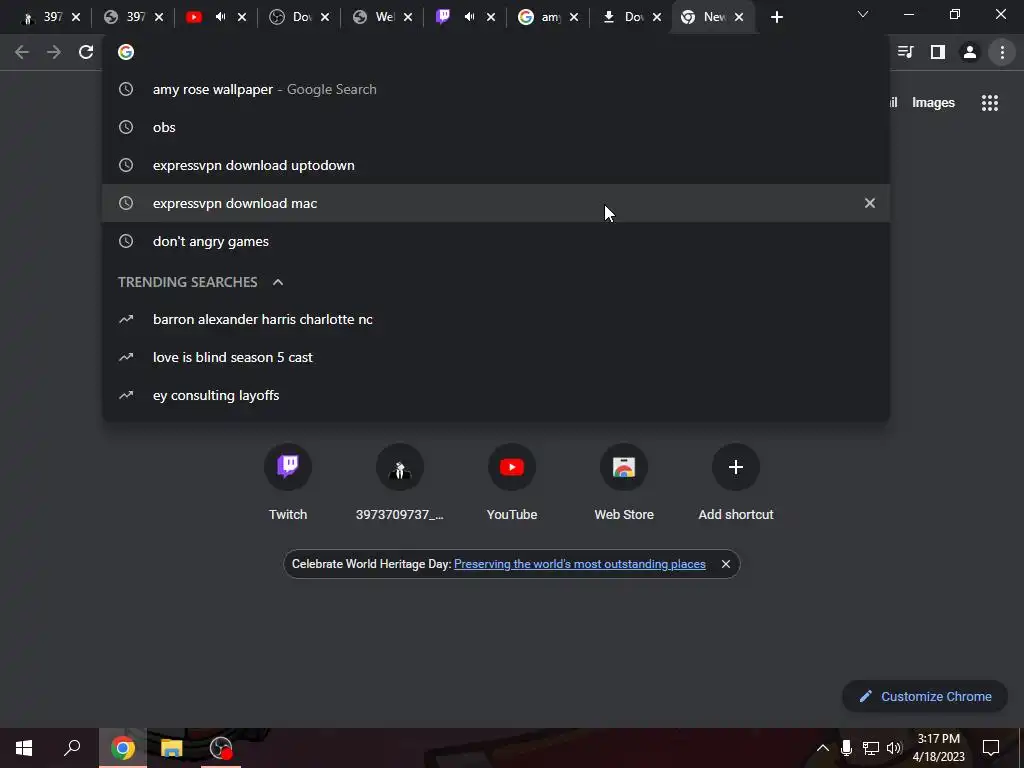Click the Chrome taskbar icon
Viewport: 1024px width, 768px height.
point(123,748)
